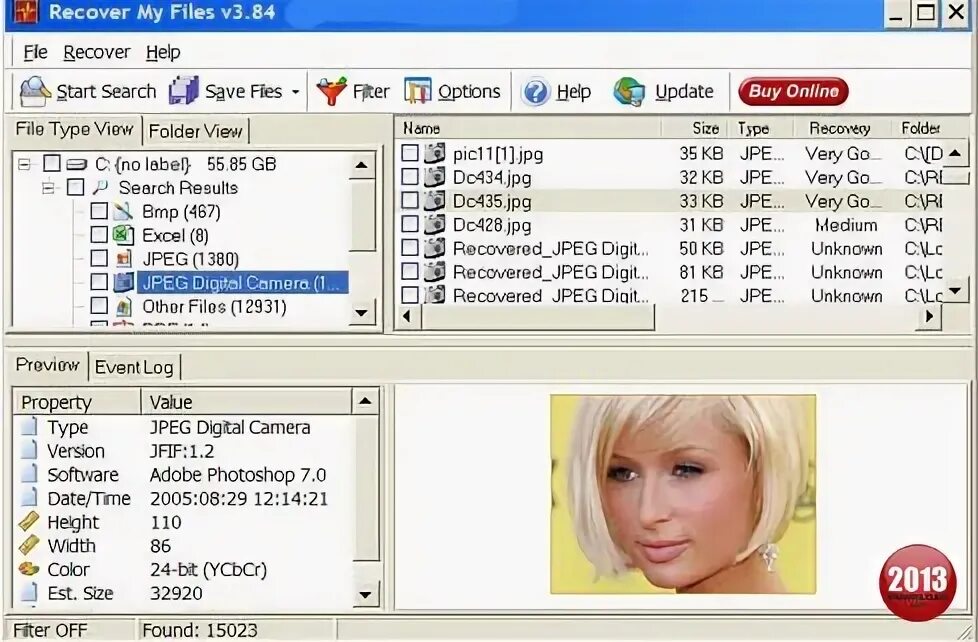The image size is (978, 642).
Task: Click the property panel scroll down arrow
Action: (x=366, y=594)
